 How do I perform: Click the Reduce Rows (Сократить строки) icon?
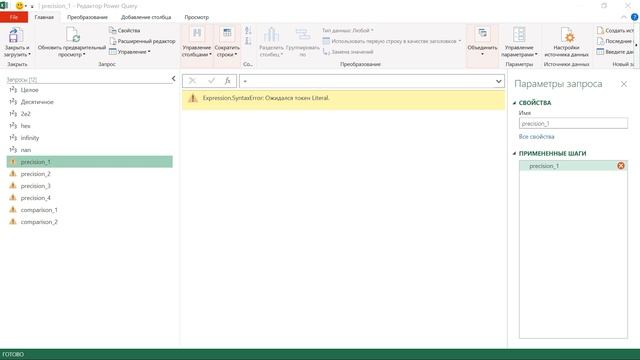(x=227, y=34)
